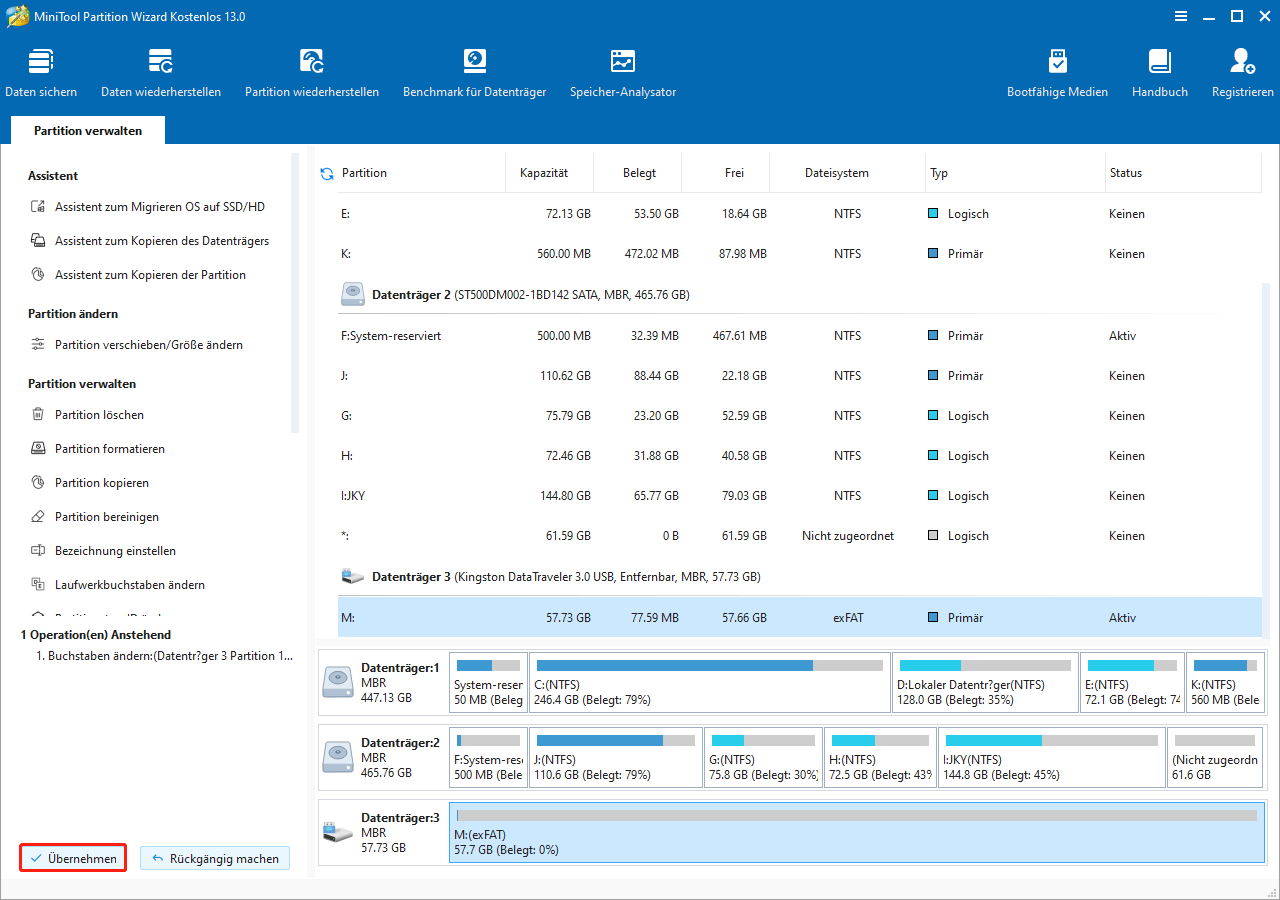Open the Daten sichern tool
The width and height of the screenshot is (1280, 900).
tap(41, 73)
